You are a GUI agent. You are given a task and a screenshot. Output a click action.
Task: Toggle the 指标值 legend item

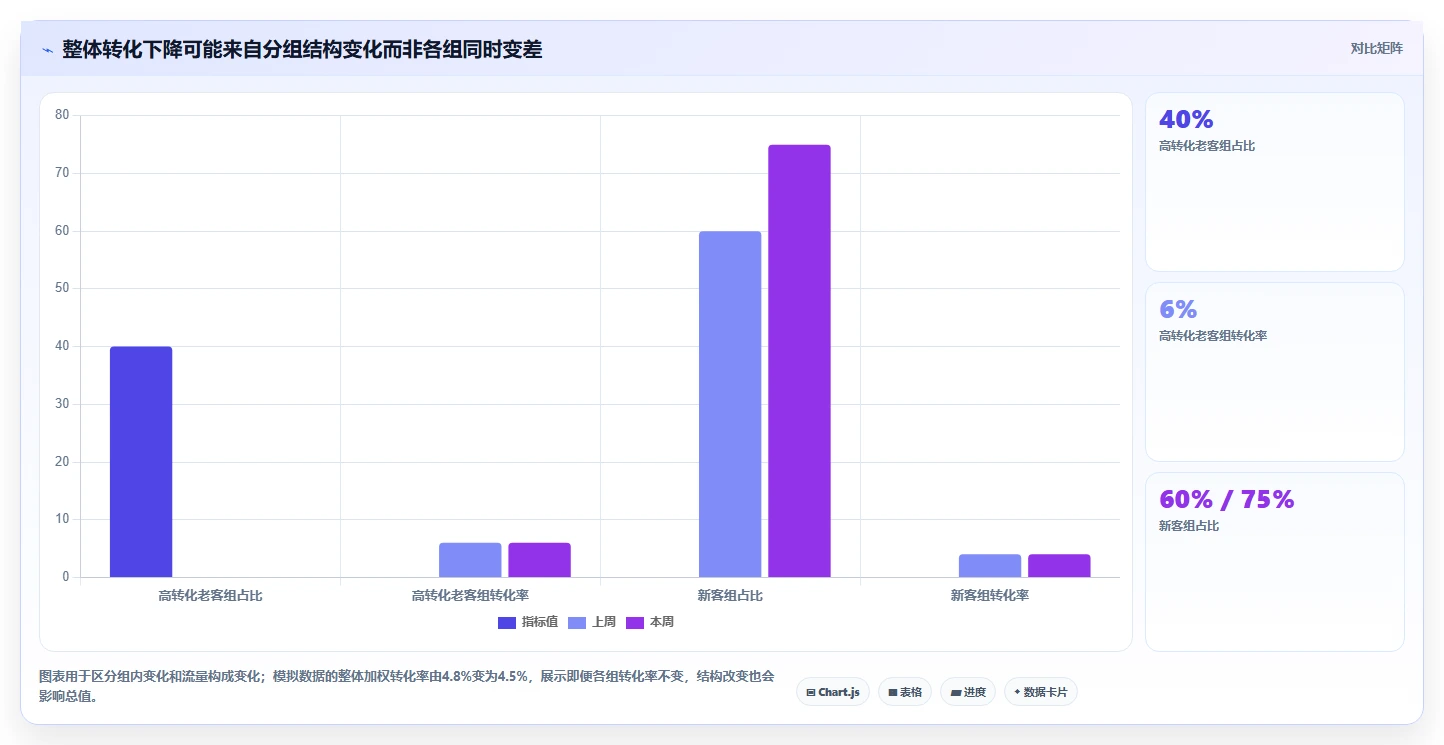click(528, 622)
